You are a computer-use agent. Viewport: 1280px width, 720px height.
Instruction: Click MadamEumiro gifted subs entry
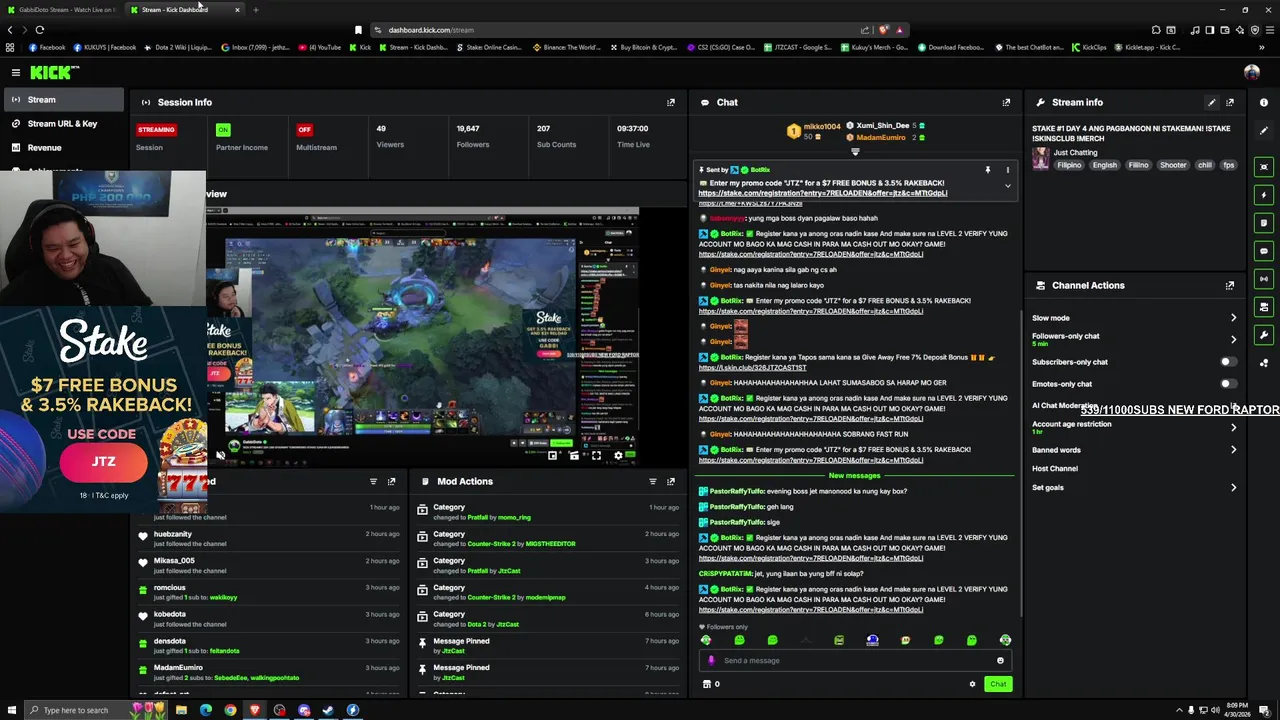click(x=270, y=672)
